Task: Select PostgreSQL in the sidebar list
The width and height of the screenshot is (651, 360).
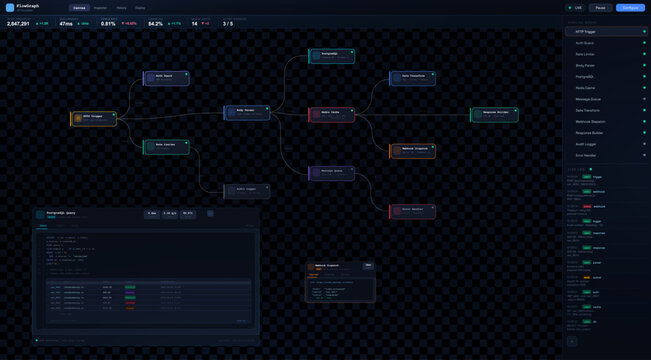Action: click(606, 76)
